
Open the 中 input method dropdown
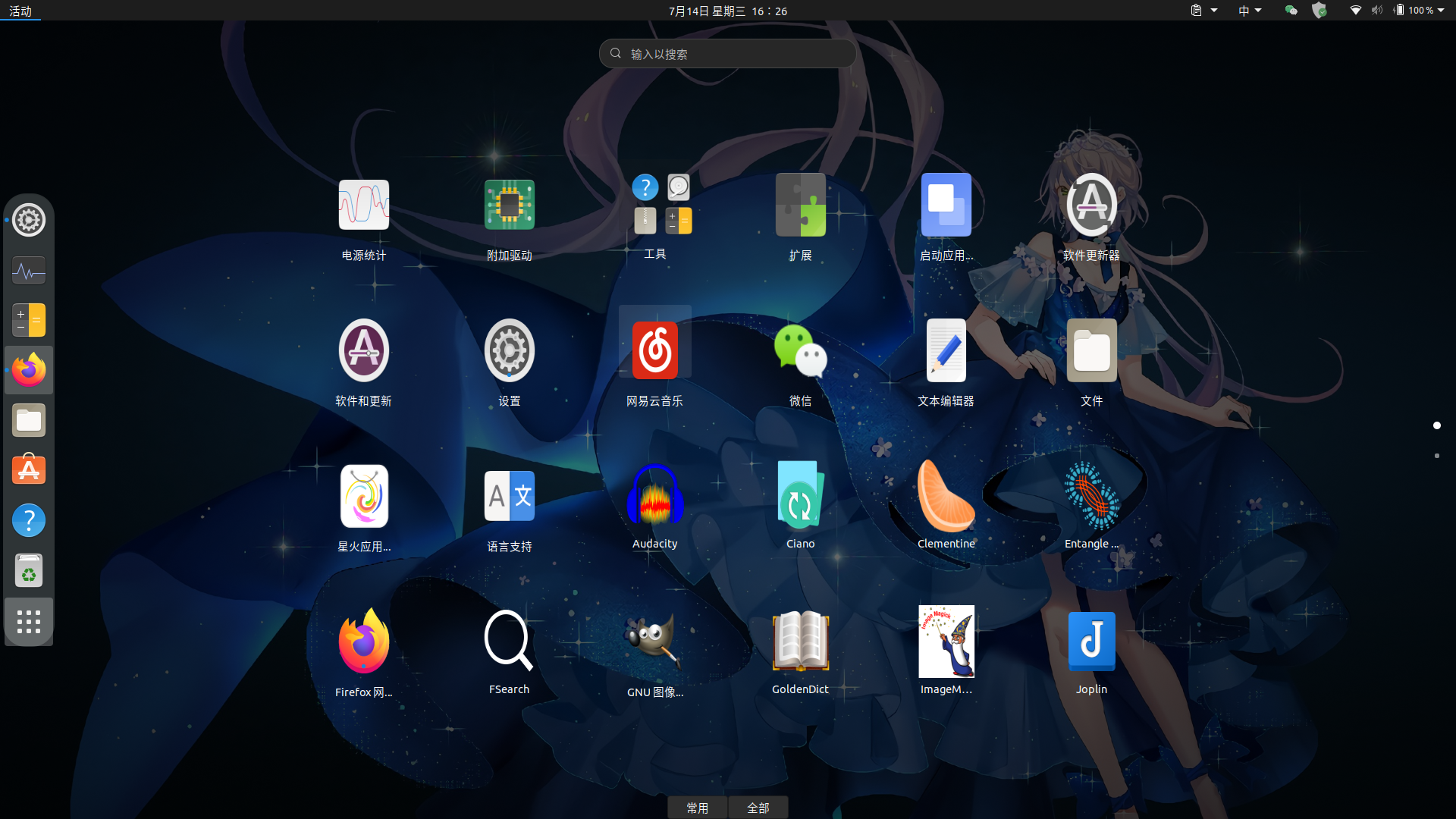[x=1250, y=11]
